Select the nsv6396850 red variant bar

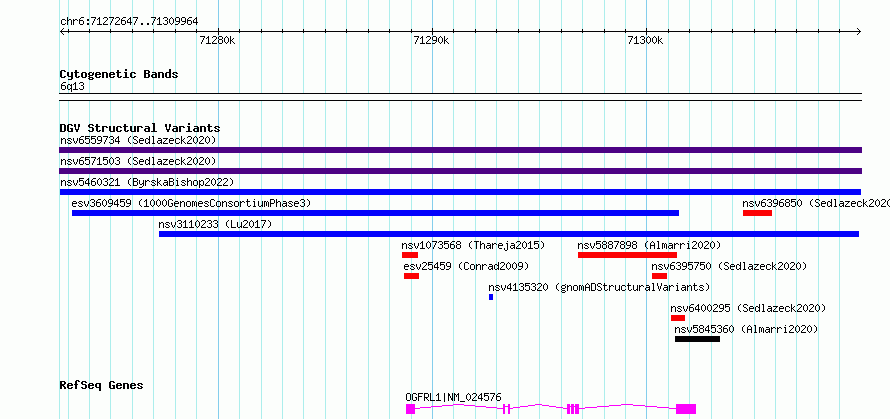click(x=757, y=213)
